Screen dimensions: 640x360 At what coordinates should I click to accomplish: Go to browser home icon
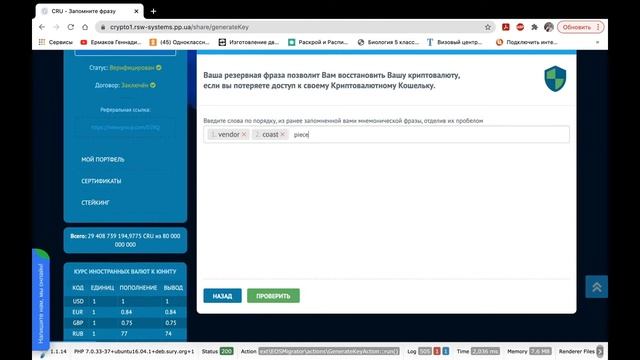(85, 27)
